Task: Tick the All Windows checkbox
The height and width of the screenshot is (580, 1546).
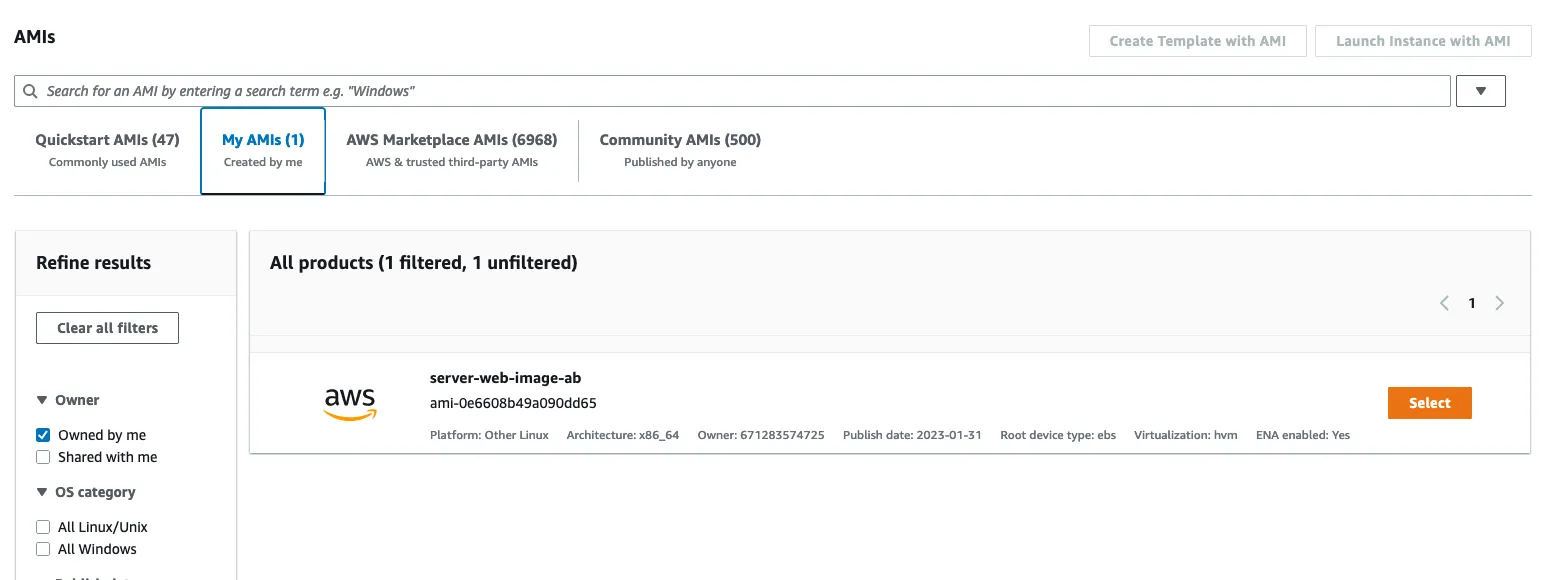Action: point(43,549)
